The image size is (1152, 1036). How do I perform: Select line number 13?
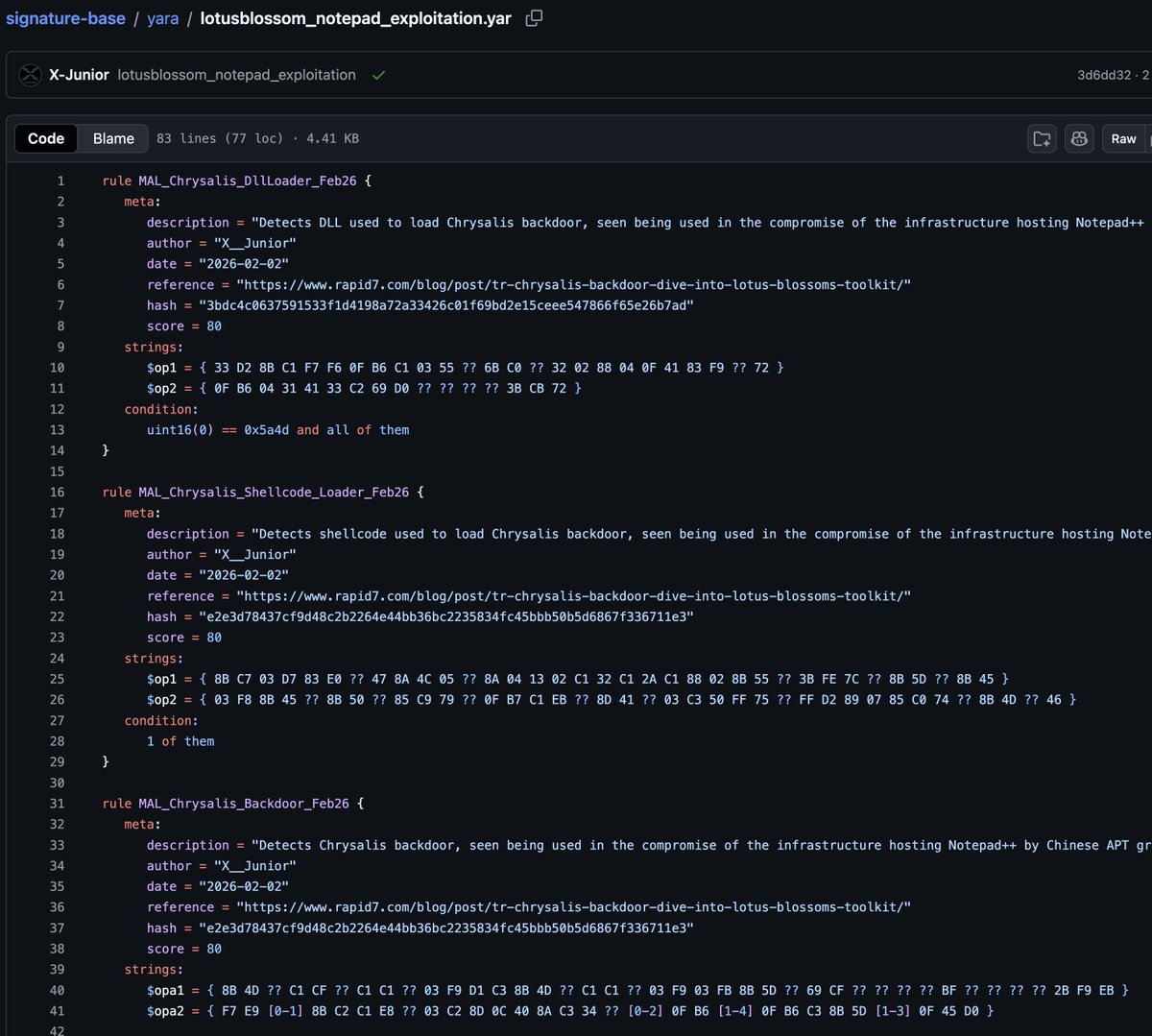(57, 429)
